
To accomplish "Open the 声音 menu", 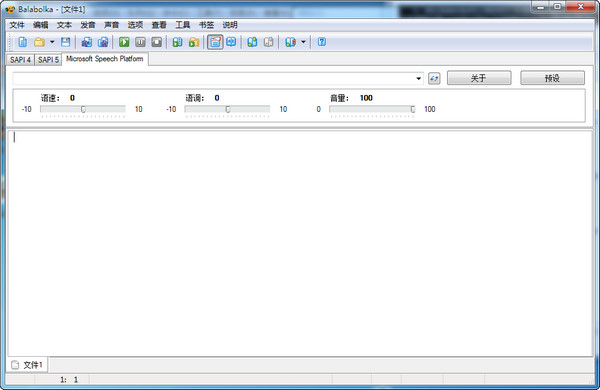I will pos(111,25).
